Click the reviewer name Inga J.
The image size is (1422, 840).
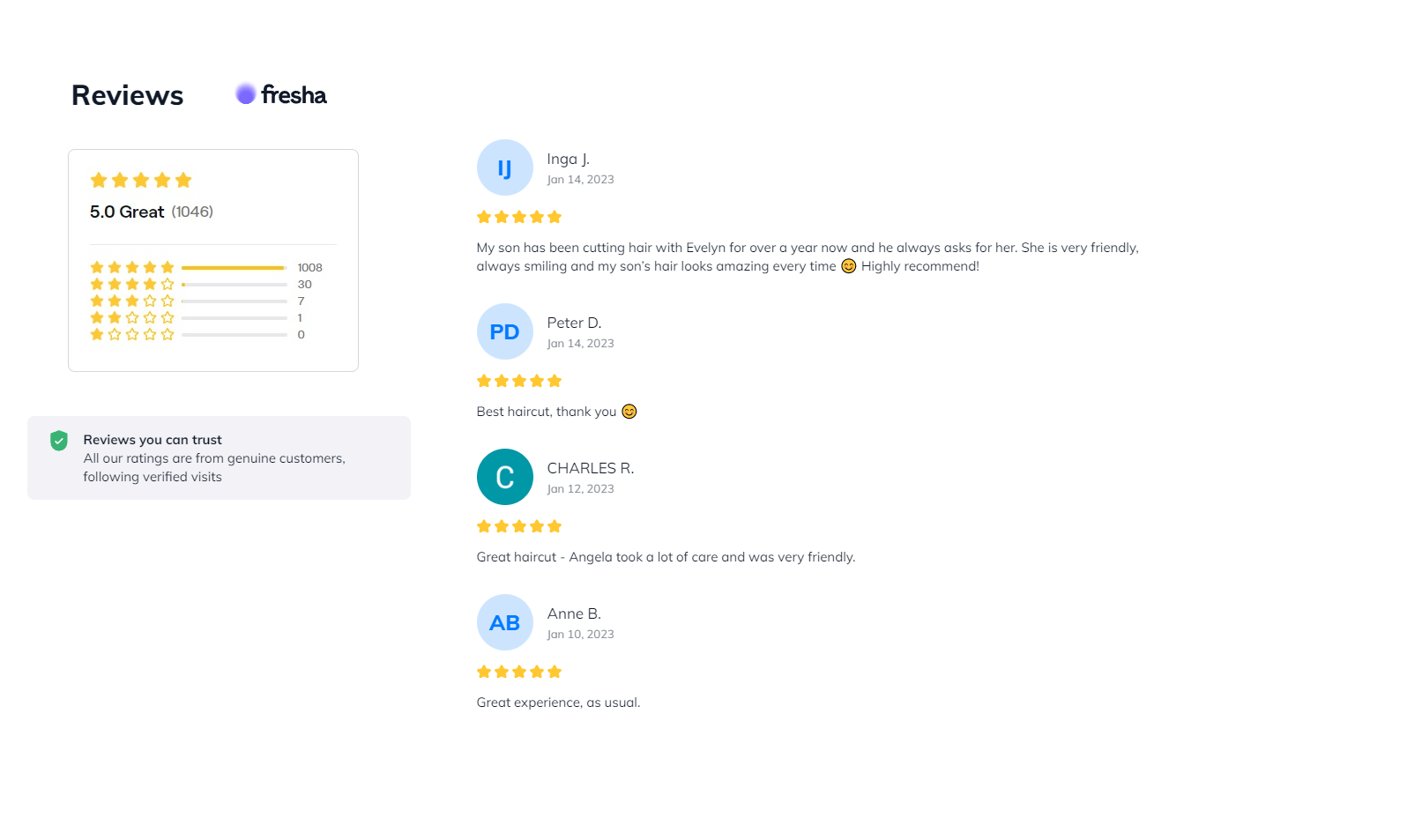pos(568,159)
